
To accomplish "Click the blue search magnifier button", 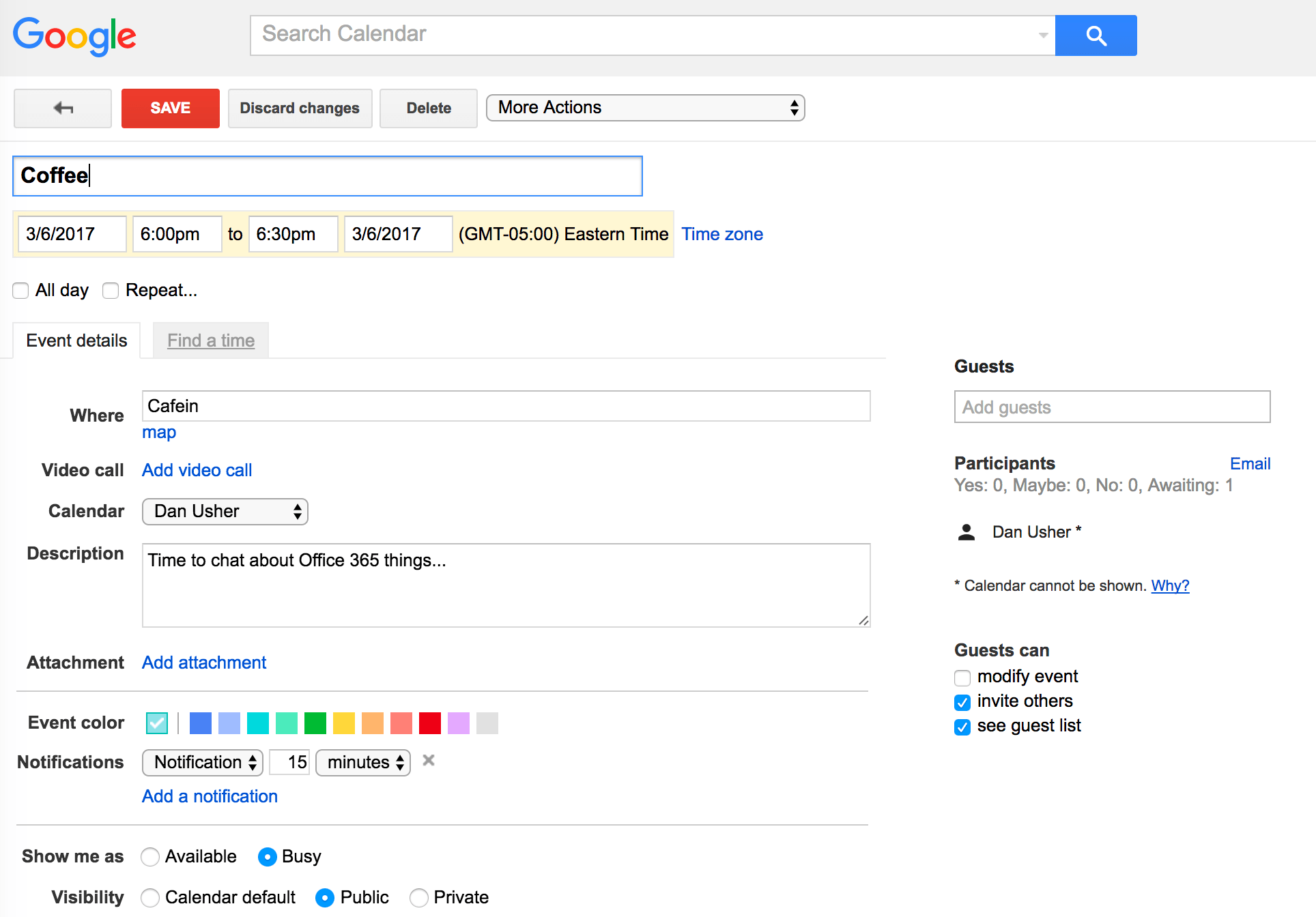I will [x=1096, y=35].
